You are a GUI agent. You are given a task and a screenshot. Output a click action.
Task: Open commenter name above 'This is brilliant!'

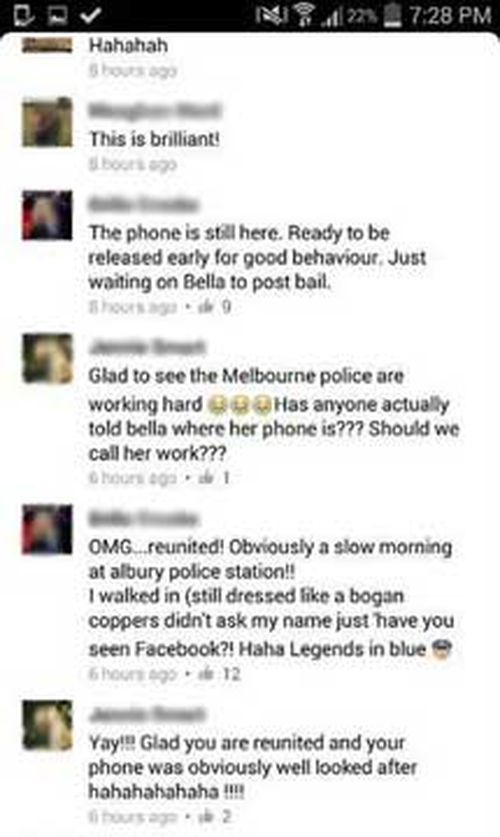154,110
